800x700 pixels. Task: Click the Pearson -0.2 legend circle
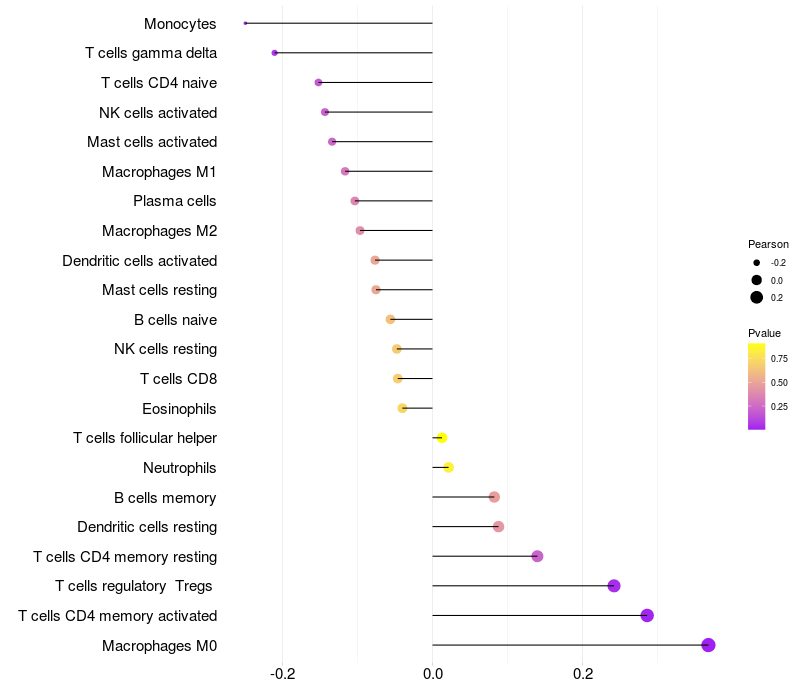[757, 263]
